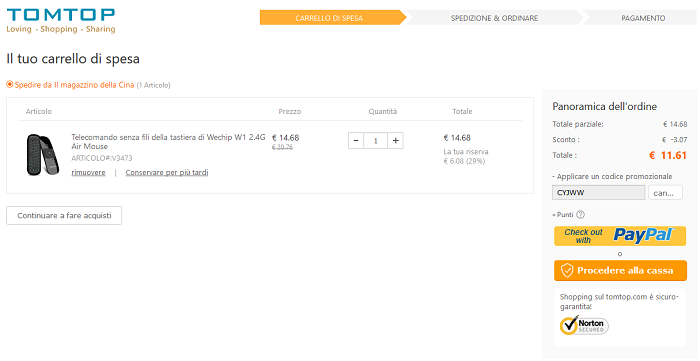Click the Norton Secured badge
Image resolution: width=700 pixels, height=361 pixels.
pyautogui.click(x=584, y=325)
